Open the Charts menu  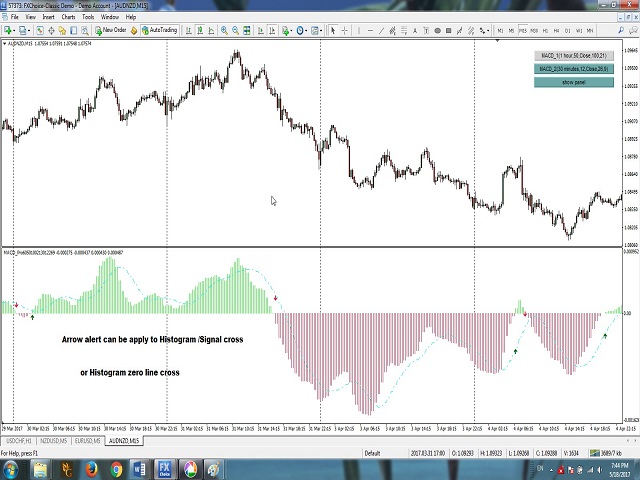(68, 17)
